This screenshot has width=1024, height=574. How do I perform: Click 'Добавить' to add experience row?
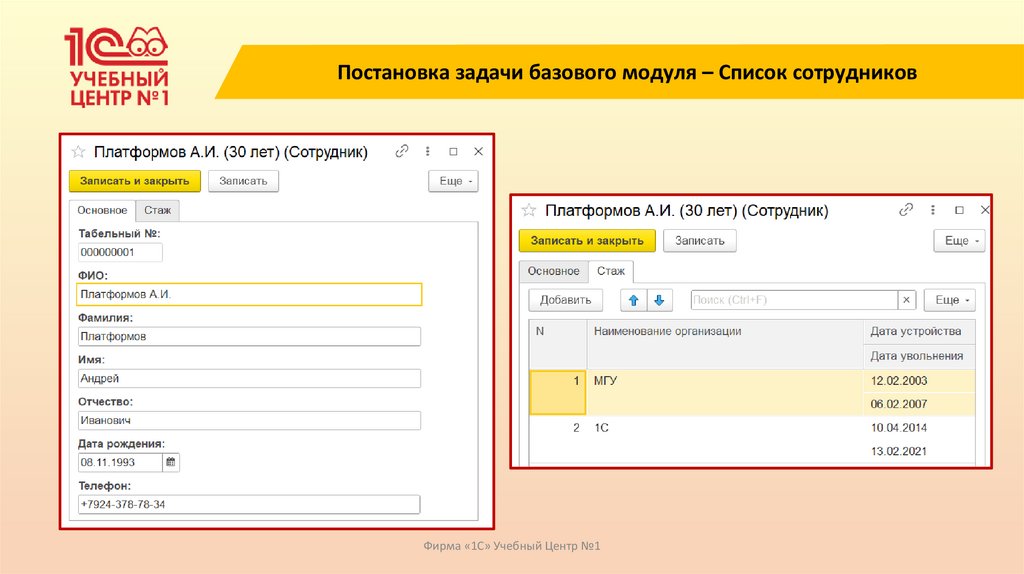(565, 300)
